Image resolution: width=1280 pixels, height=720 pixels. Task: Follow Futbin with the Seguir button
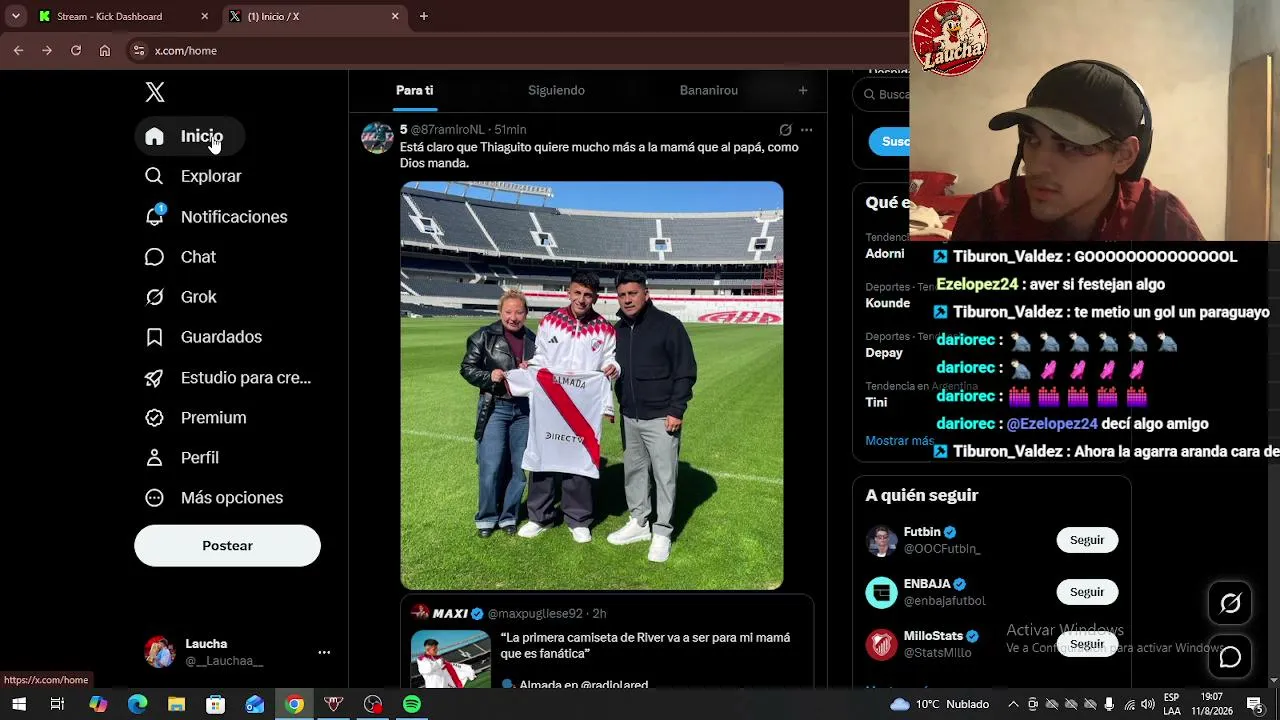click(1087, 540)
